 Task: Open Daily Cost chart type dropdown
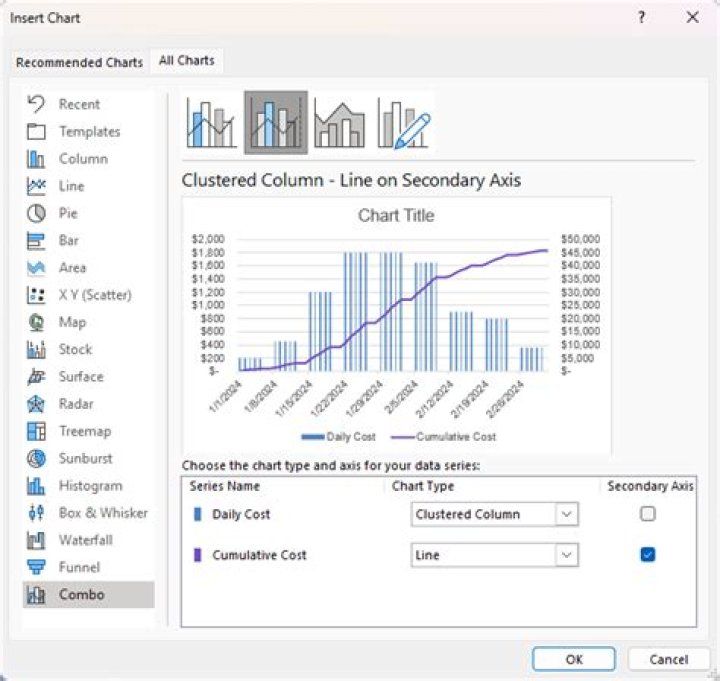click(x=495, y=514)
